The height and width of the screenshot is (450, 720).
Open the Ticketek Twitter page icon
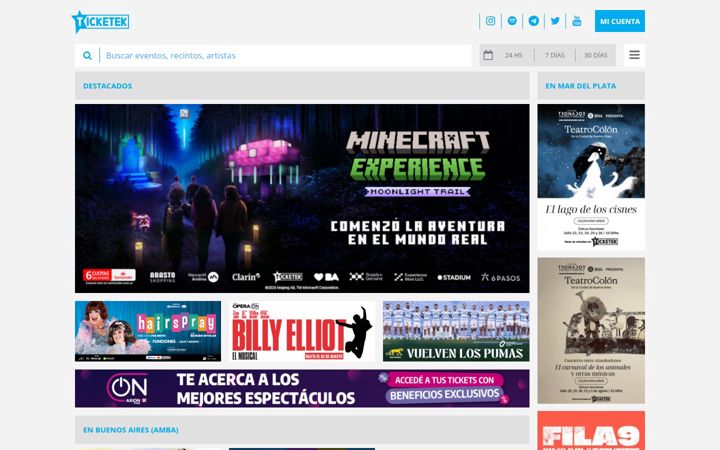[555, 21]
